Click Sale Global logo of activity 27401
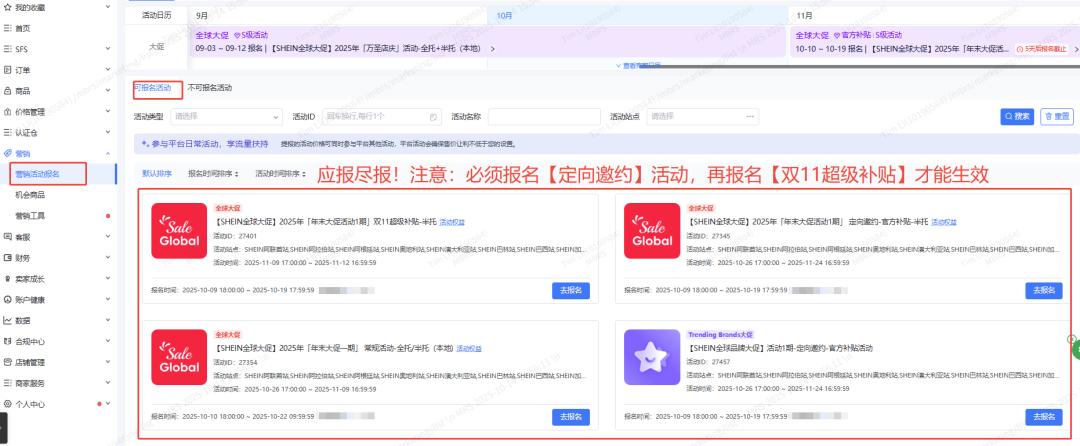Viewport: 1080px width, 446px height. [x=179, y=231]
